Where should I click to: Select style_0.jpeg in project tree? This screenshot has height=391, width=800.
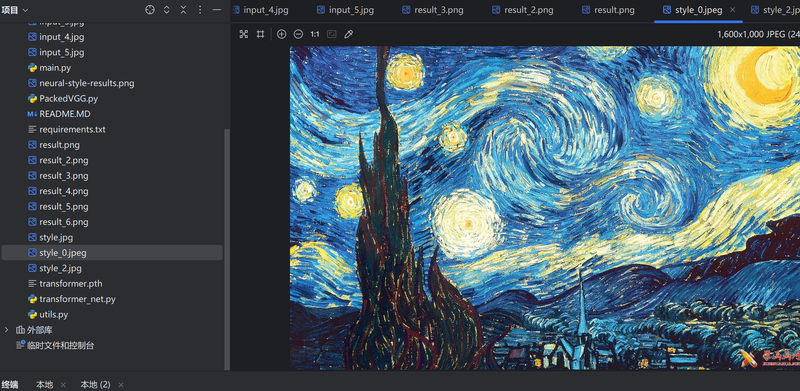112,253
